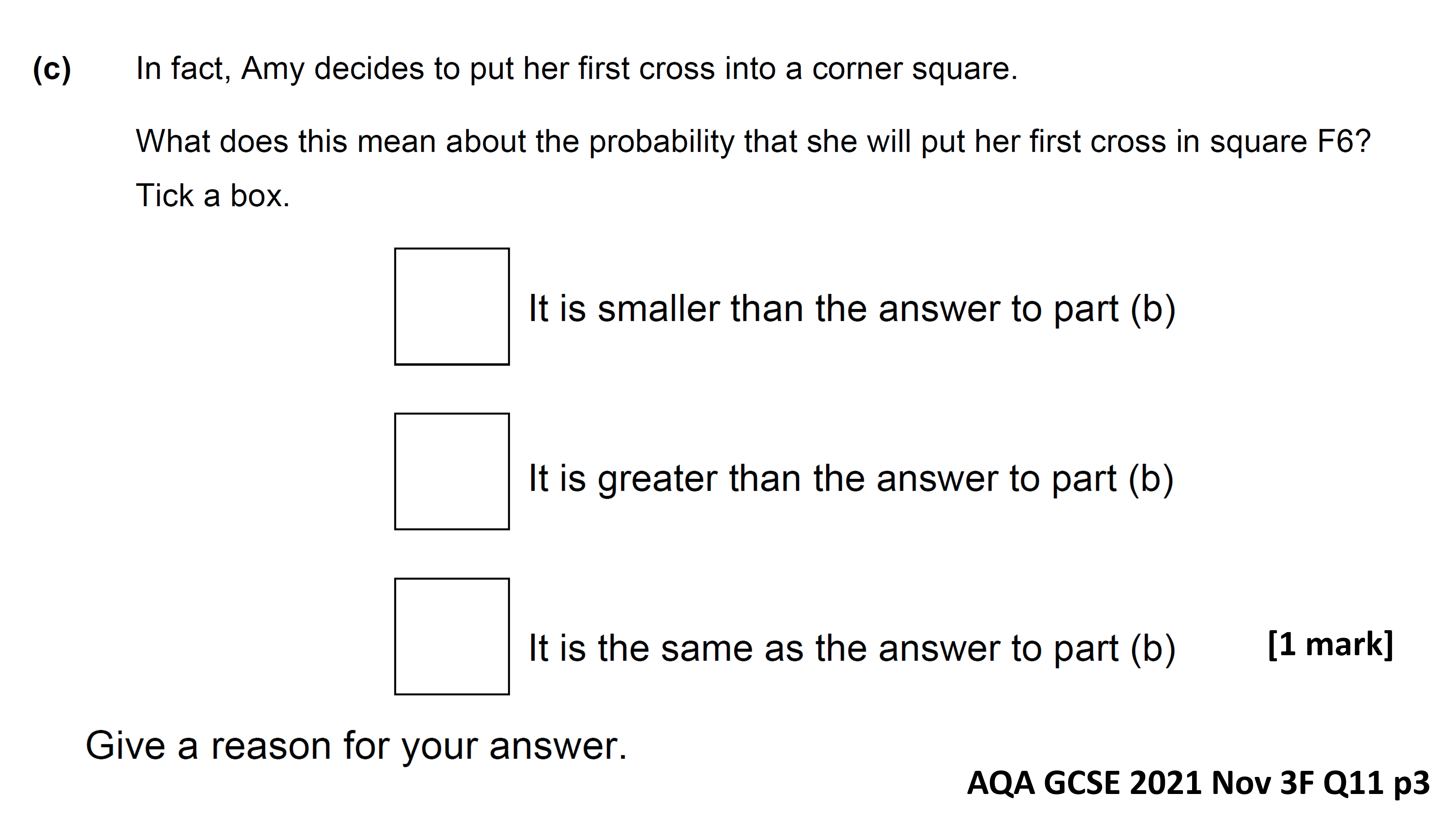This screenshot has width=1456, height=819.
Task: Tick the 'same as the answer' box
Action: (452, 637)
